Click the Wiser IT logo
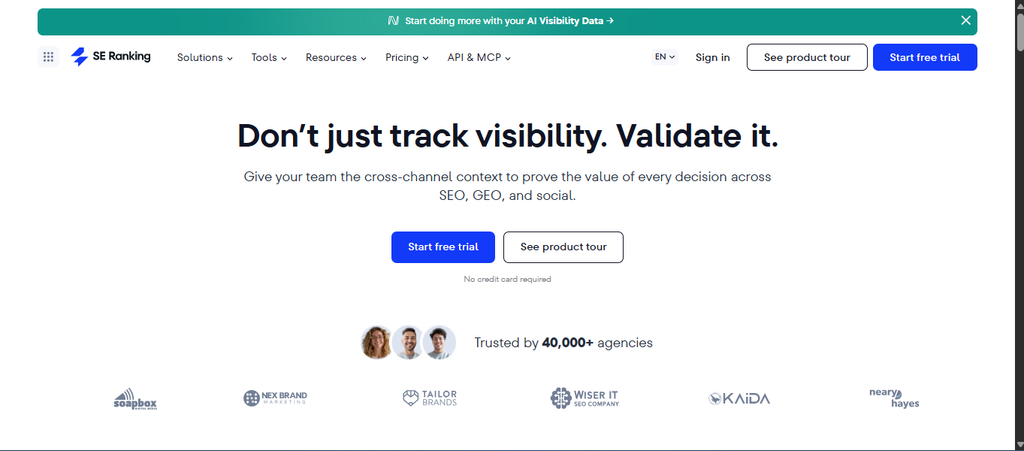Image resolution: width=1024 pixels, height=451 pixels. click(x=584, y=397)
